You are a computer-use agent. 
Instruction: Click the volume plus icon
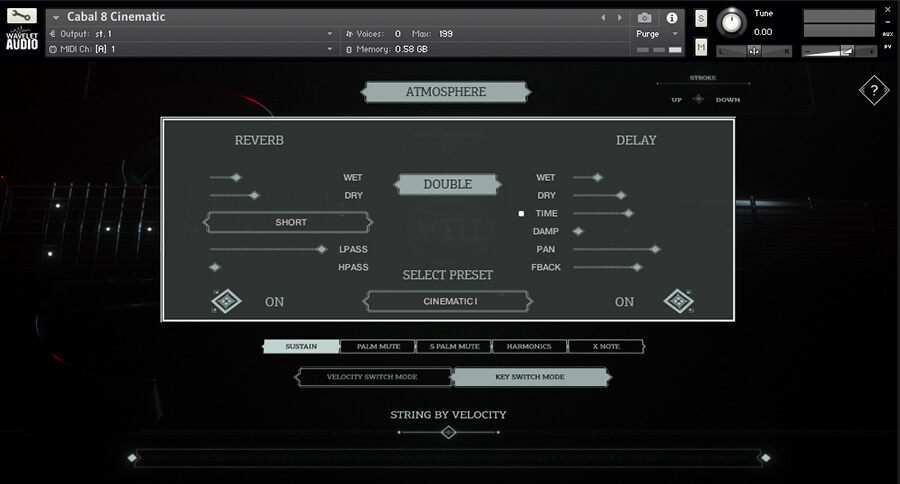pyautogui.click(x=871, y=52)
